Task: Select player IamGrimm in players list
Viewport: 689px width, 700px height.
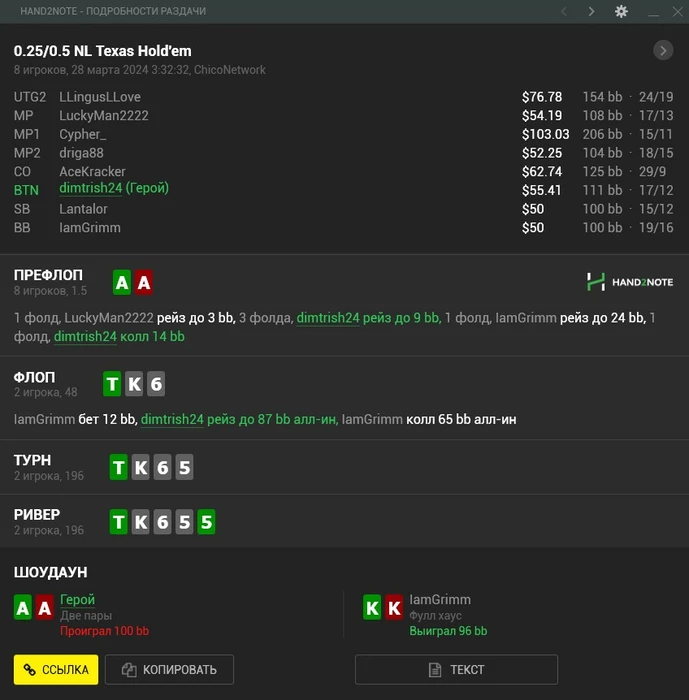Action: [x=90, y=228]
